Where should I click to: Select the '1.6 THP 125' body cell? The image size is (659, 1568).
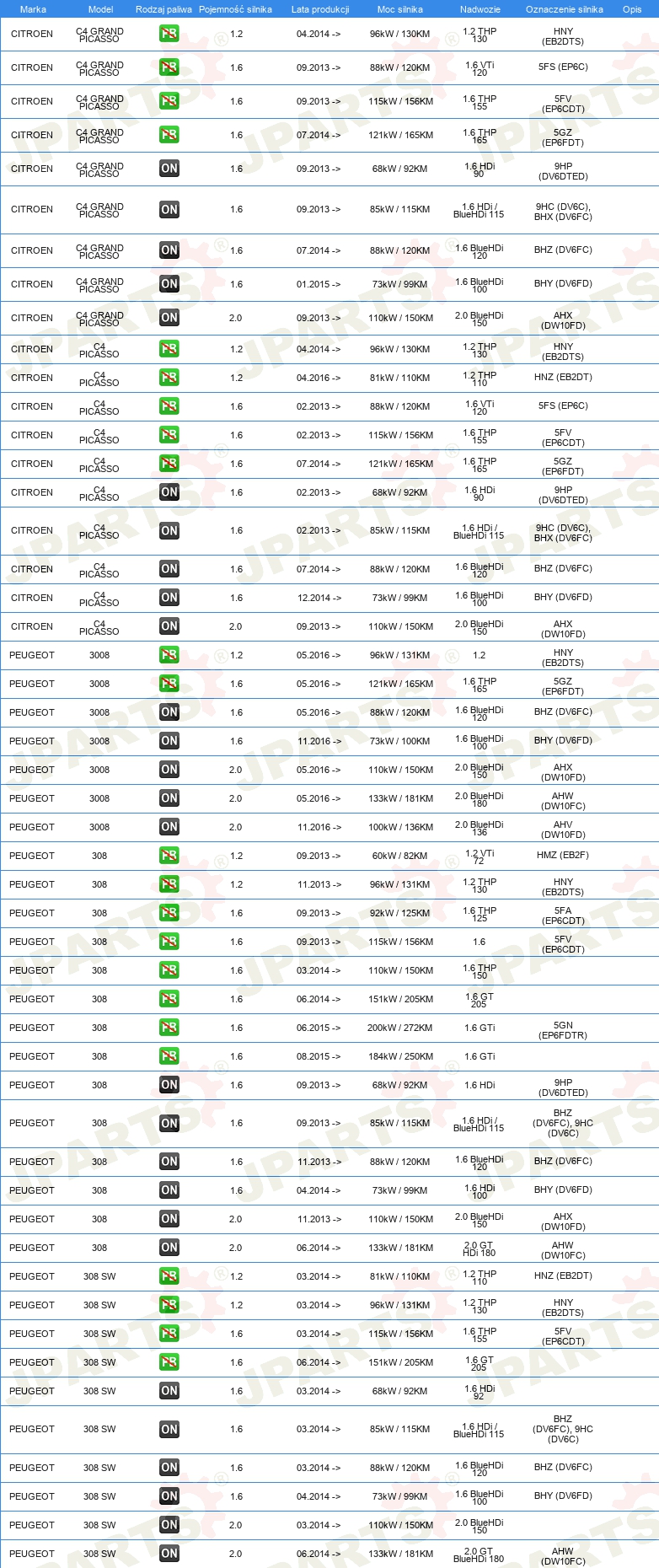click(x=480, y=914)
